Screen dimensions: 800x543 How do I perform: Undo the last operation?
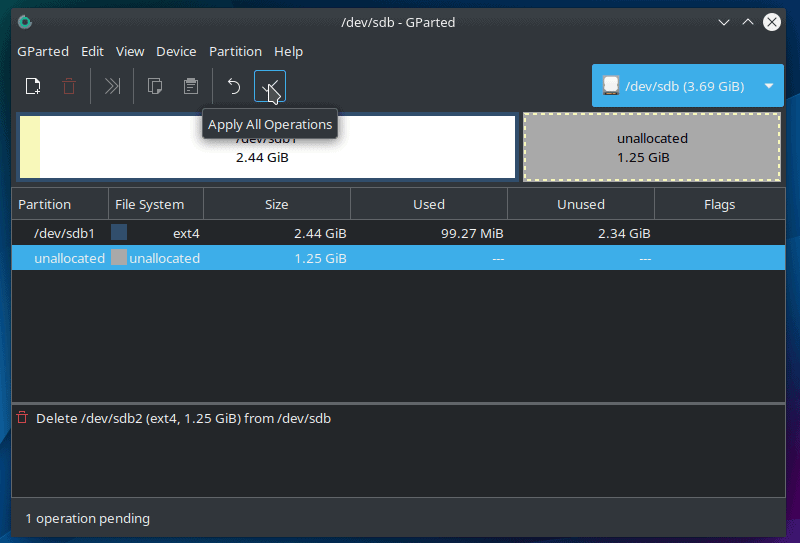pyautogui.click(x=234, y=86)
